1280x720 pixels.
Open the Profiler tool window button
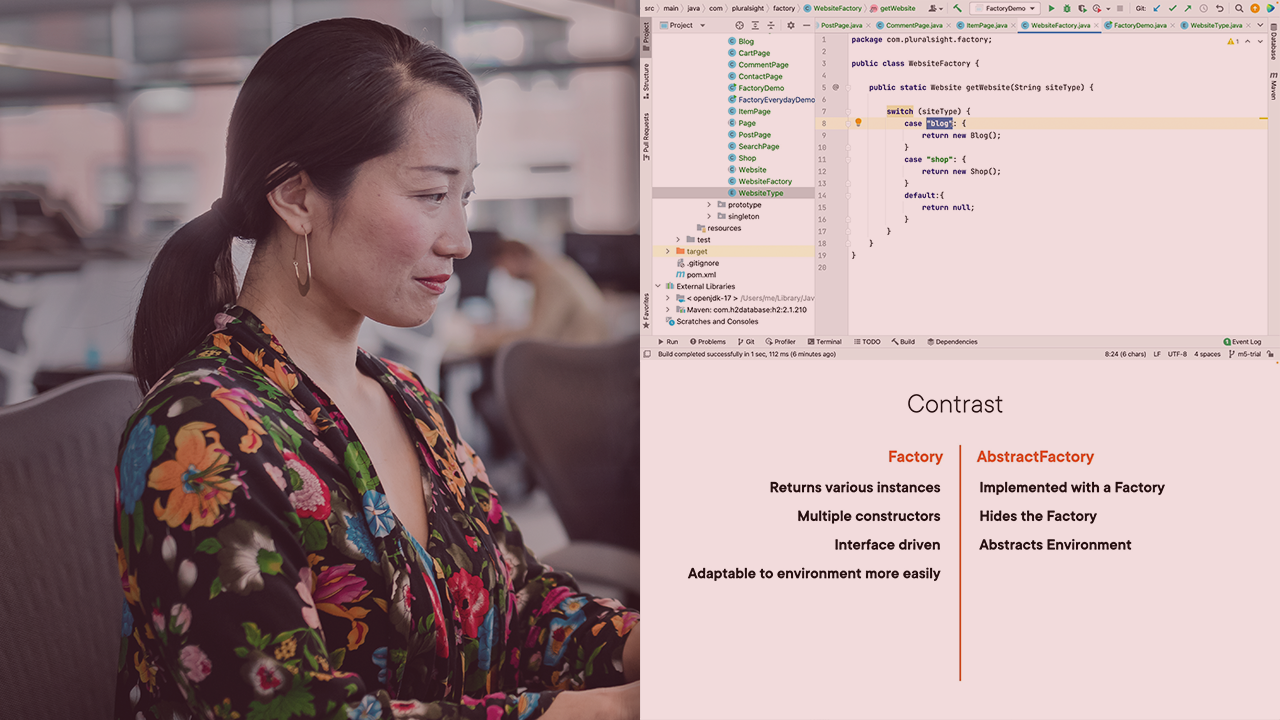(780, 342)
